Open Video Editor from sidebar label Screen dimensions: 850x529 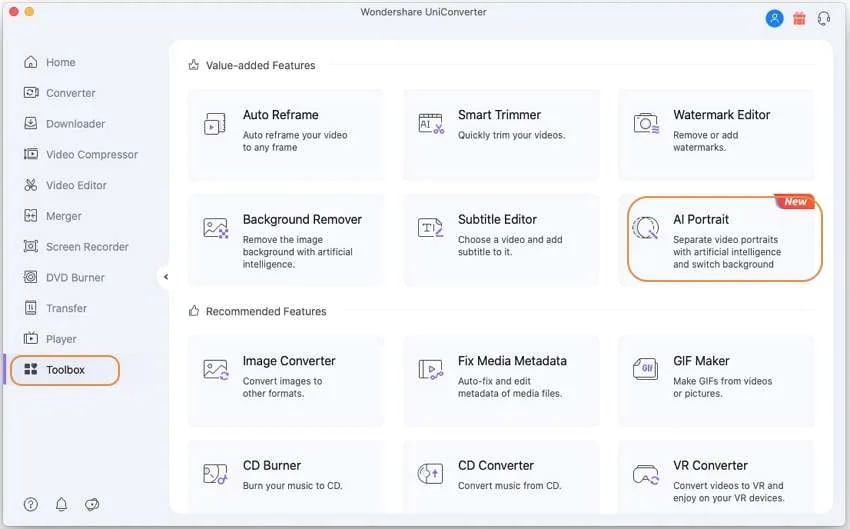76,185
